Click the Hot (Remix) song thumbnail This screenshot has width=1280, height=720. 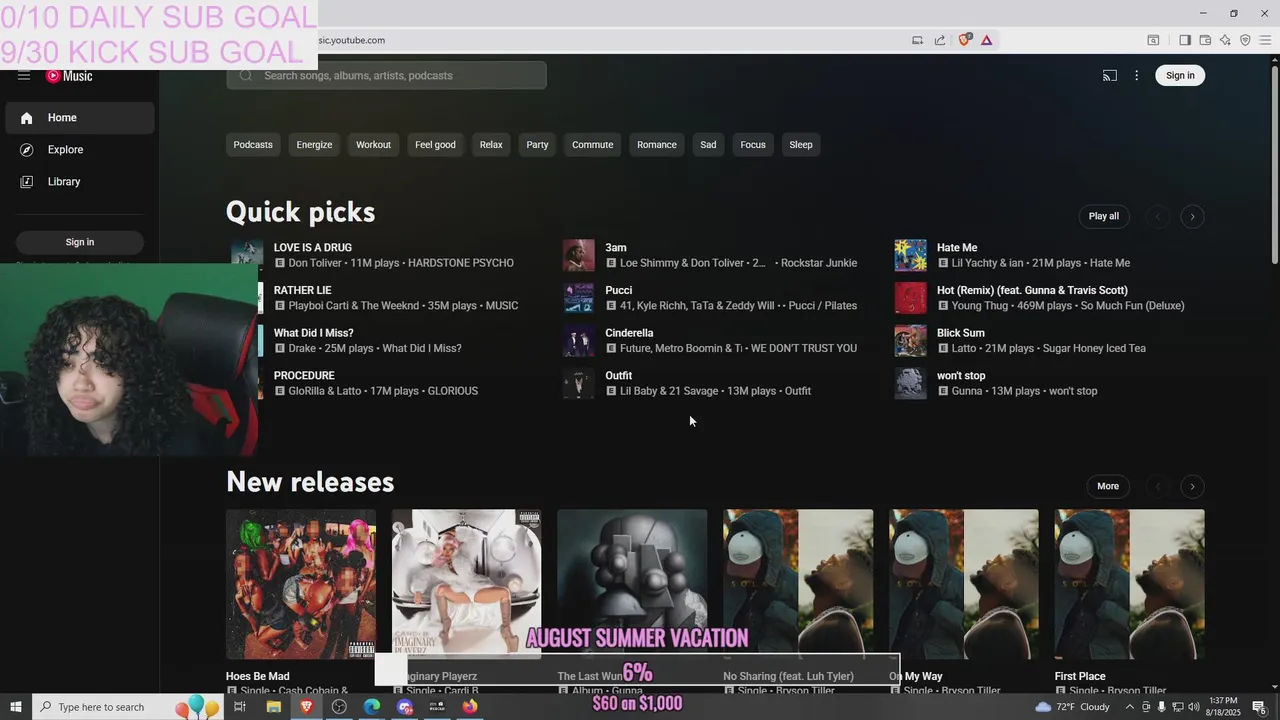tap(910, 298)
